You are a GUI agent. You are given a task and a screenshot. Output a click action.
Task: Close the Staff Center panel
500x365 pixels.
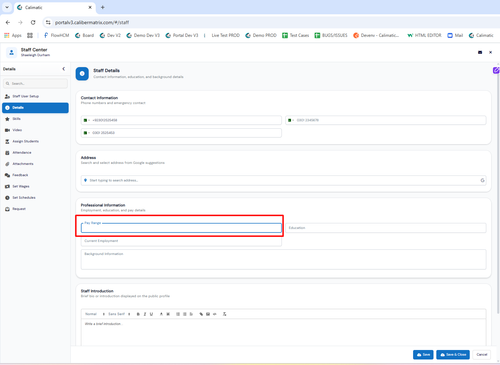point(490,52)
